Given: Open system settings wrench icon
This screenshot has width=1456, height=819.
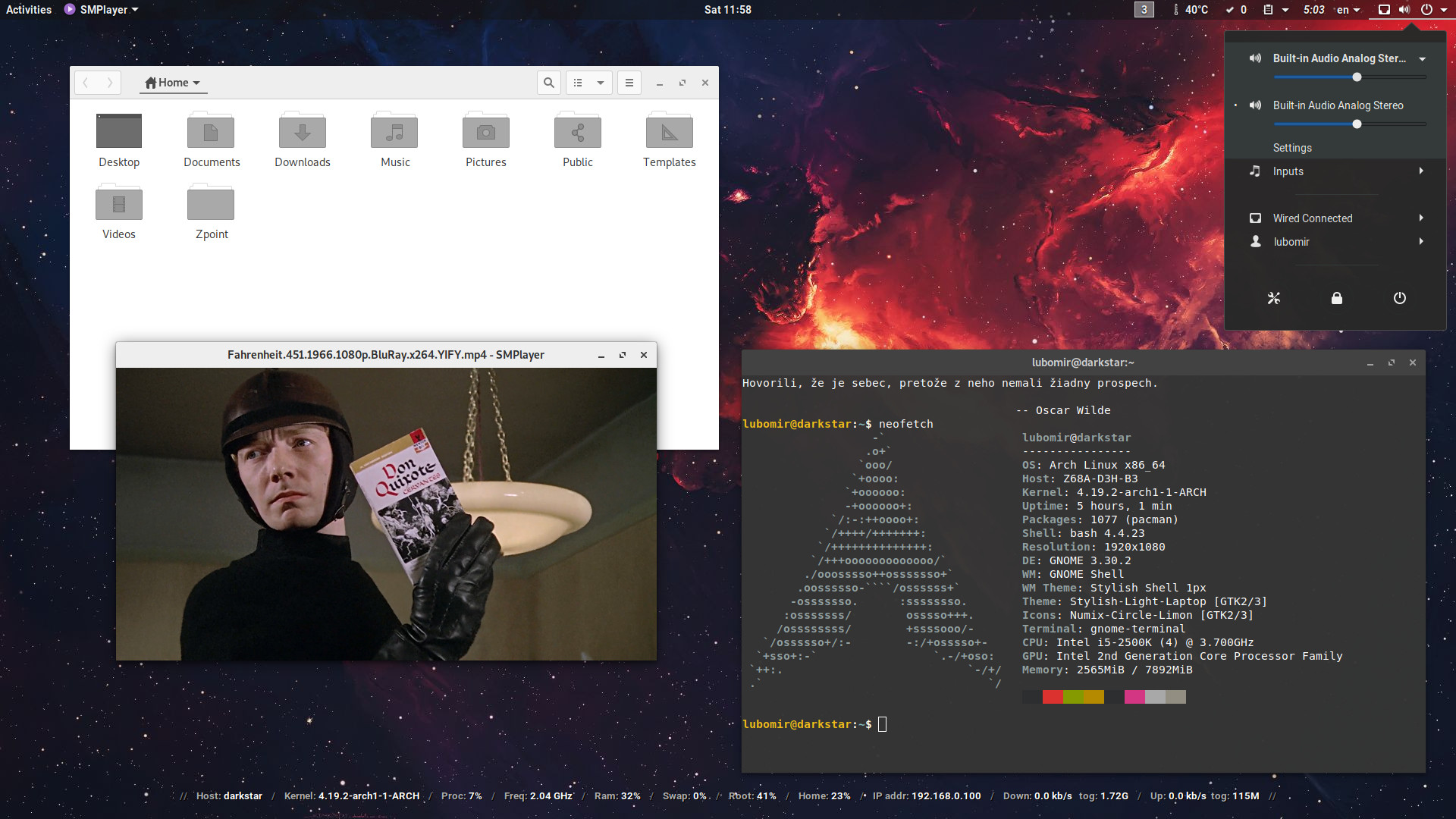Looking at the screenshot, I should click(x=1274, y=298).
